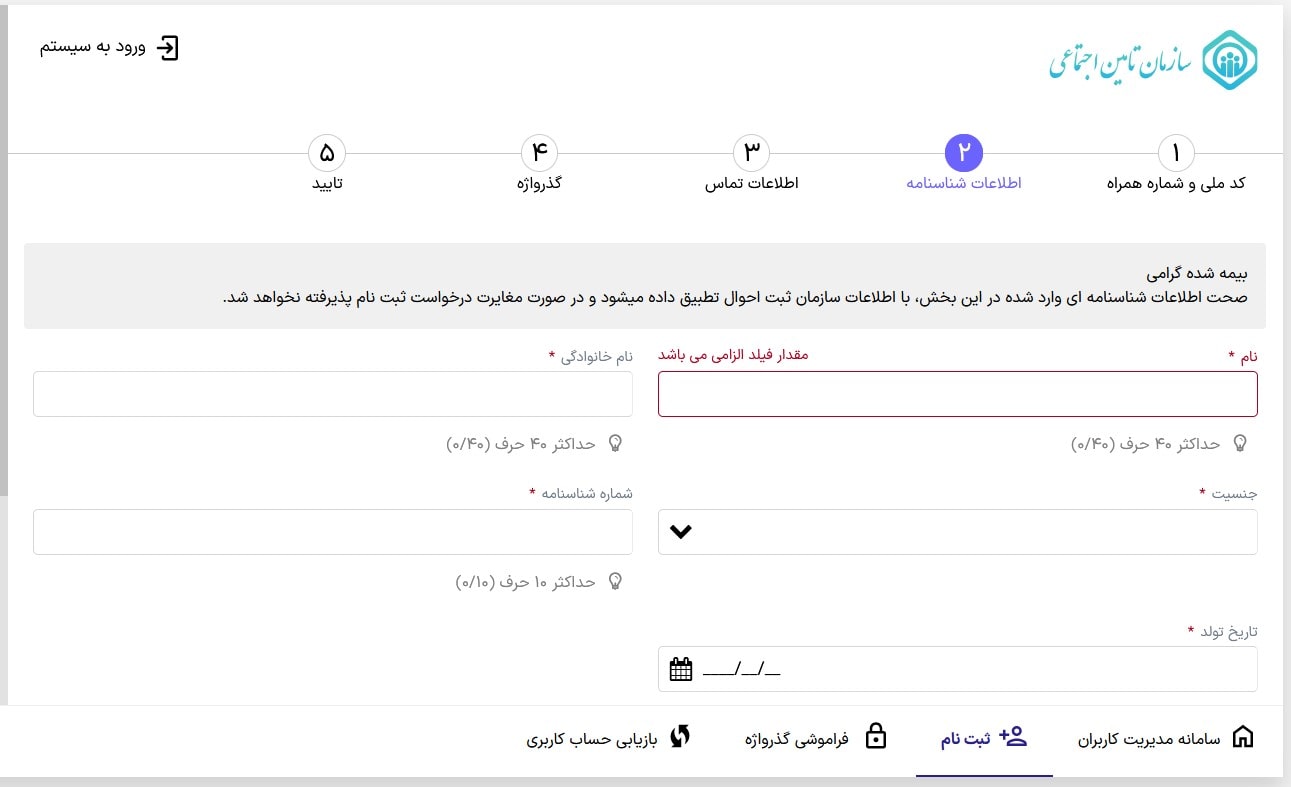This screenshot has width=1291, height=787.
Task: Click the مقدار فیلد الزامی می باشد error message
Action: coord(732,355)
